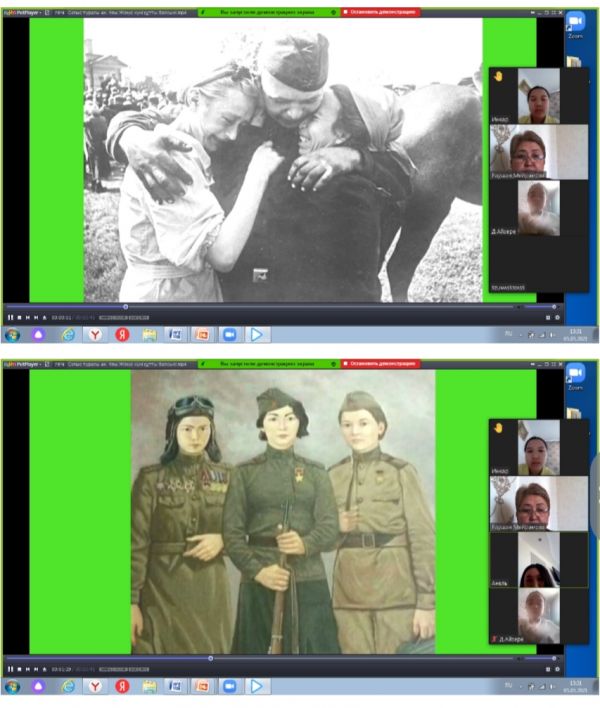Image resolution: width=600 pixels, height=708 pixels.
Task: Click Yandex Browser 'Y' icon below the painting player
Action: coord(94,687)
